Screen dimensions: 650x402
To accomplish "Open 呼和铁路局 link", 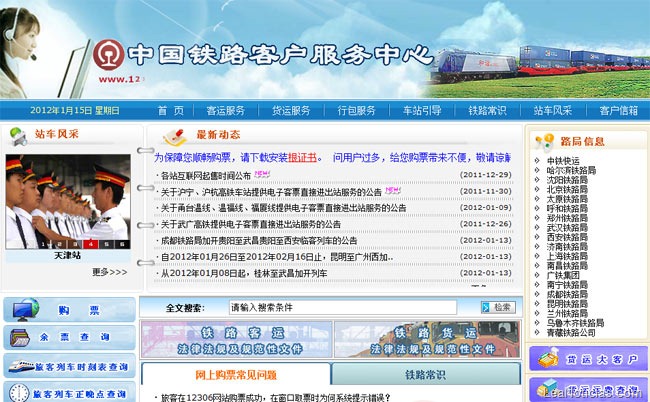I will coord(567,208).
